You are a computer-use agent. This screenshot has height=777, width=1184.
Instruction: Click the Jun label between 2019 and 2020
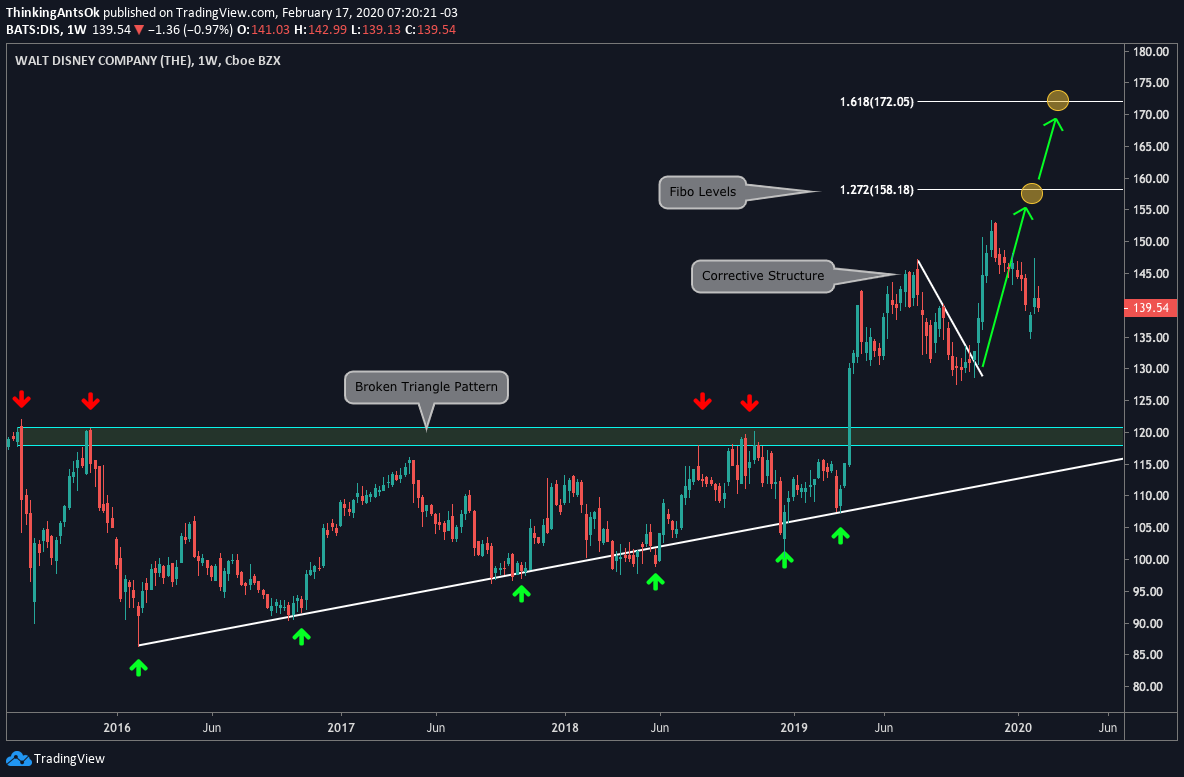[x=883, y=728]
